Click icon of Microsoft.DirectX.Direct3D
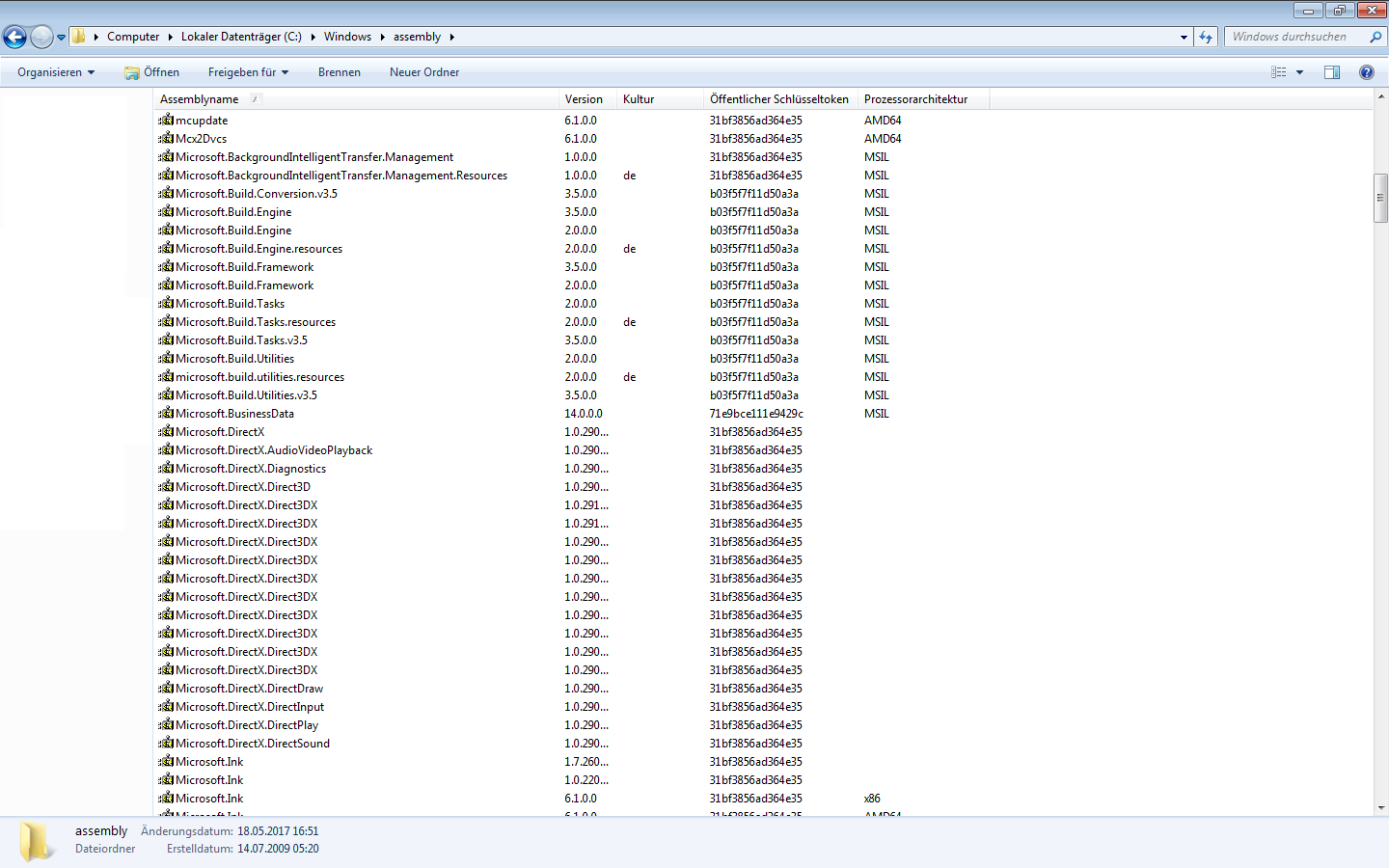 pyautogui.click(x=166, y=487)
